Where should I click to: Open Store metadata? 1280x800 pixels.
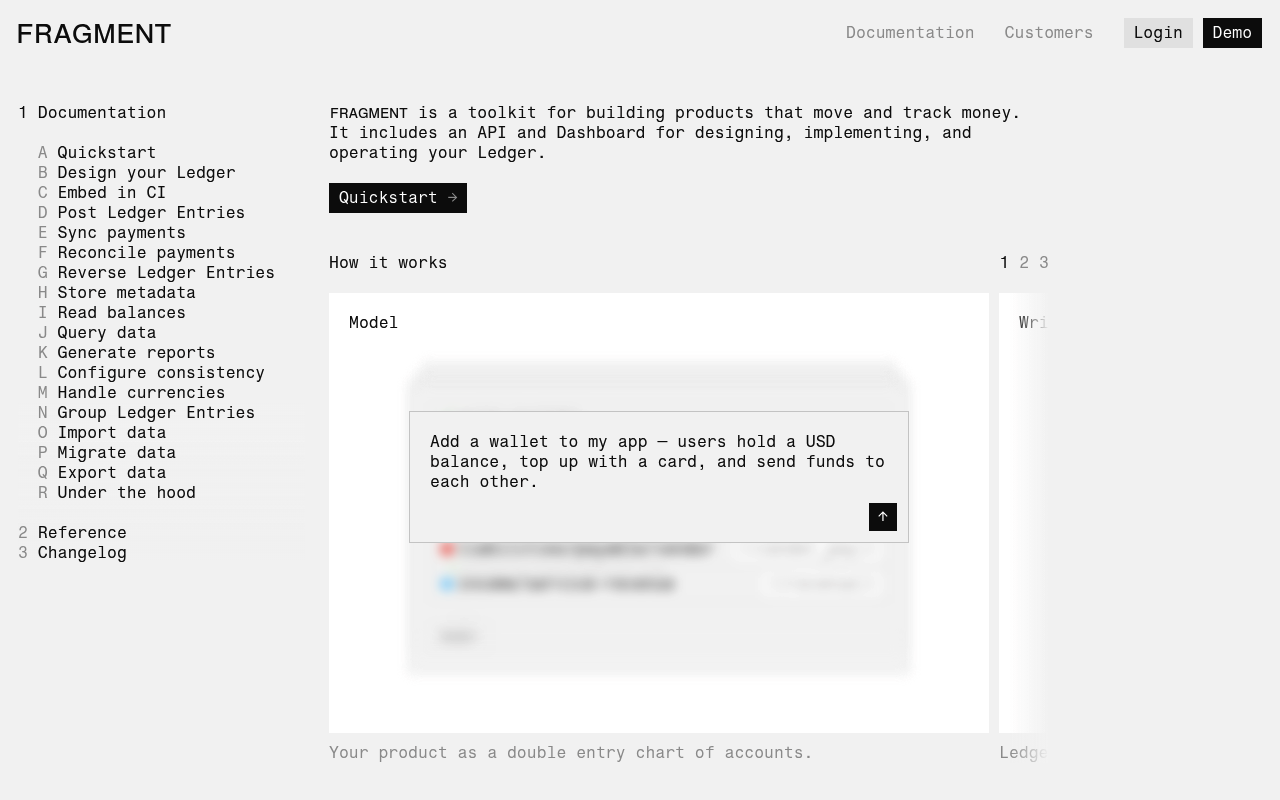point(126,293)
